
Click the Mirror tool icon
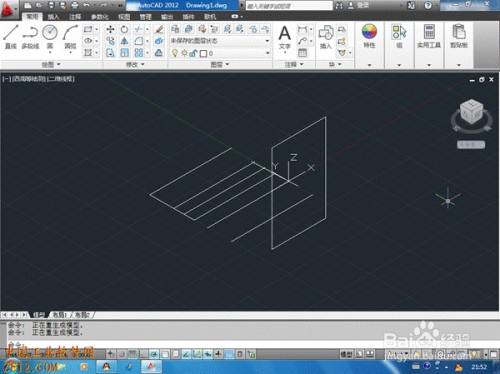click(x=124, y=41)
